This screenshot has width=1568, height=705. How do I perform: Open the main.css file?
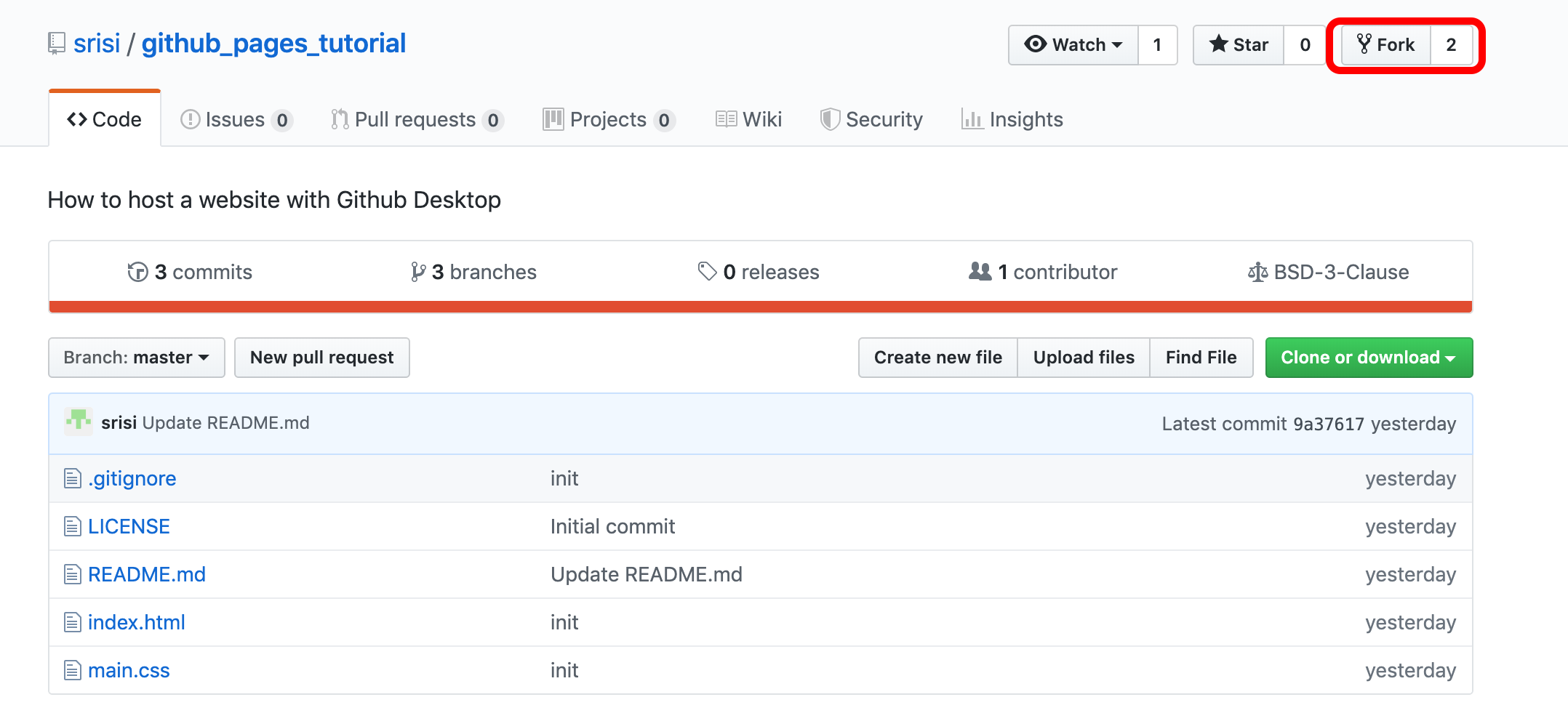pos(129,670)
